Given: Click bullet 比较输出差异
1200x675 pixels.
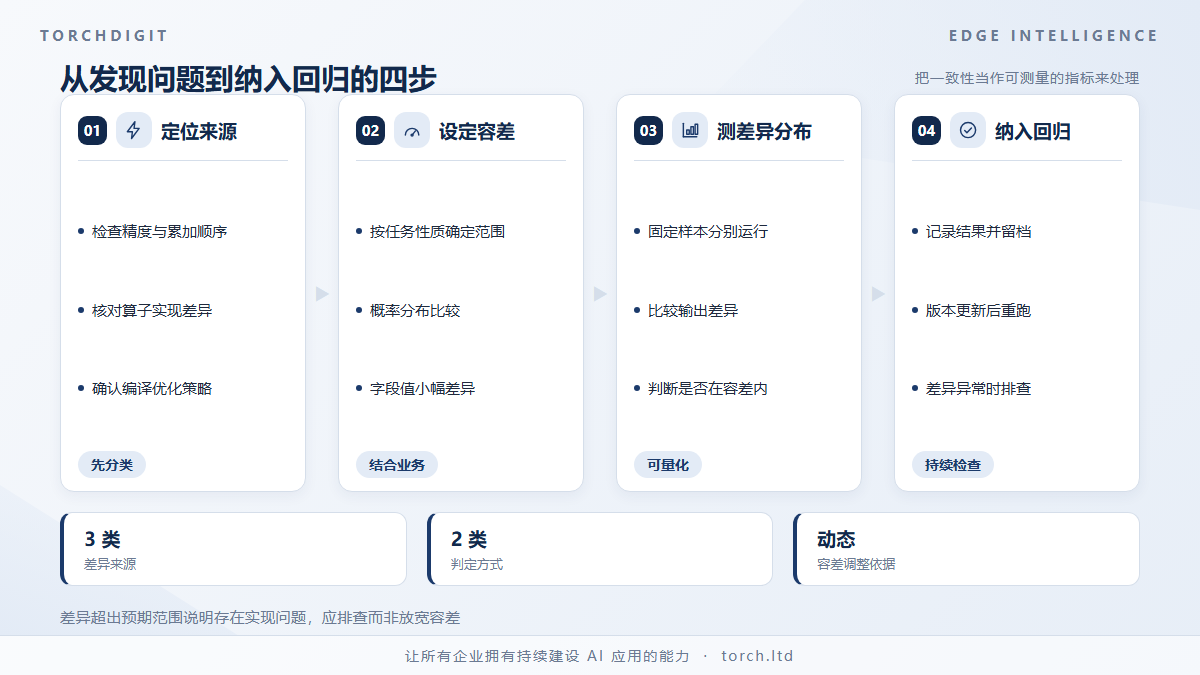Looking at the screenshot, I should [x=693, y=310].
